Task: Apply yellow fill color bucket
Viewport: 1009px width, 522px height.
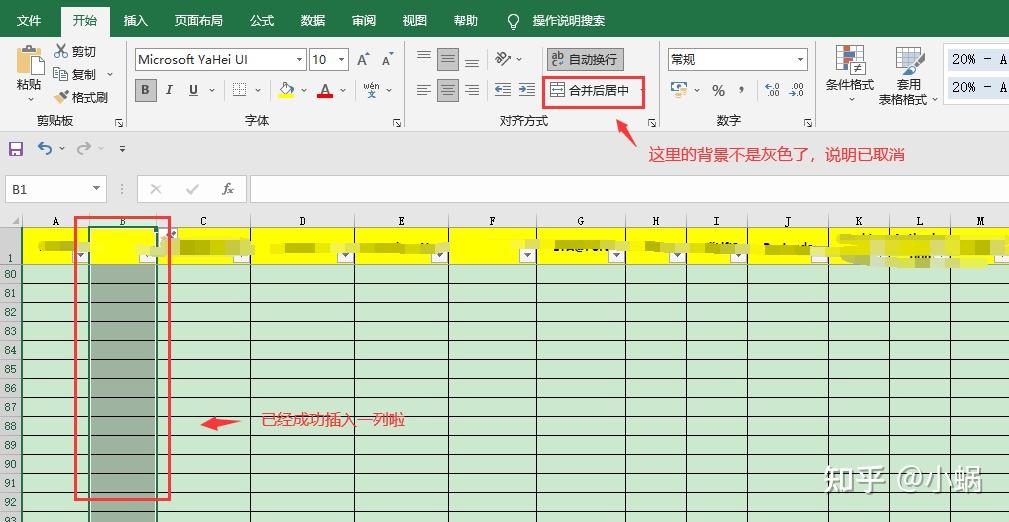Action: [286, 90]
